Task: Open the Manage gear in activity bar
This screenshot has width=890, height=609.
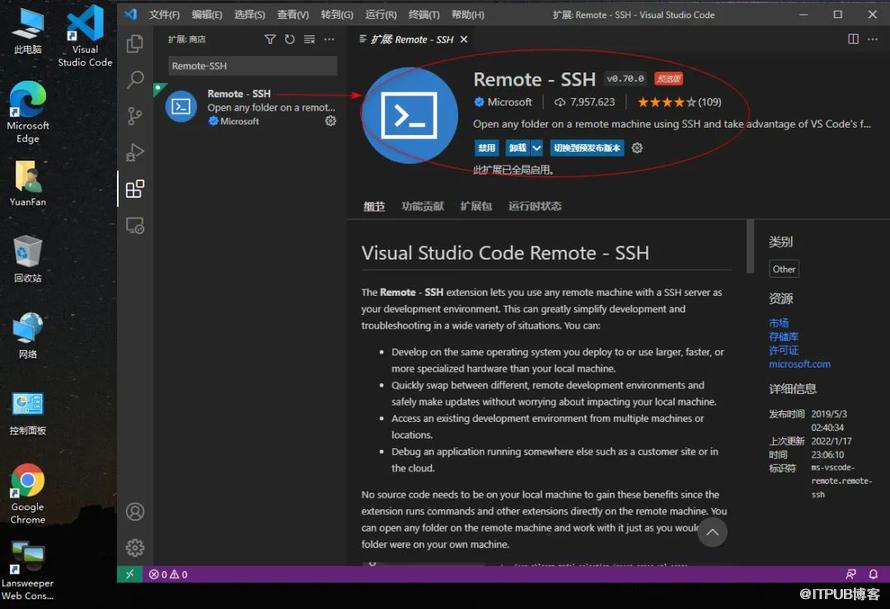Action: click(x=135, y=547)
